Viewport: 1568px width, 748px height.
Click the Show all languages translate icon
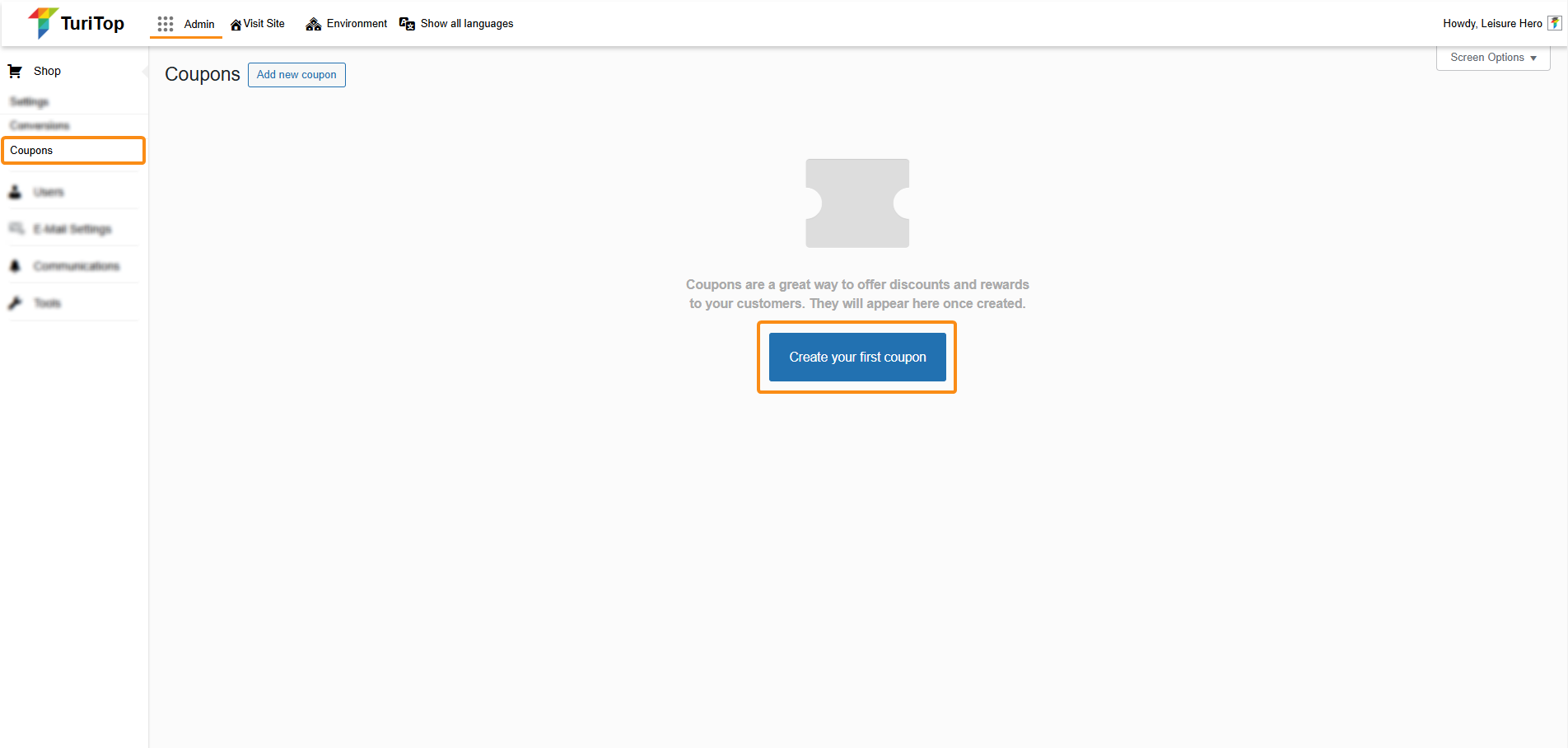pos(407,24)
